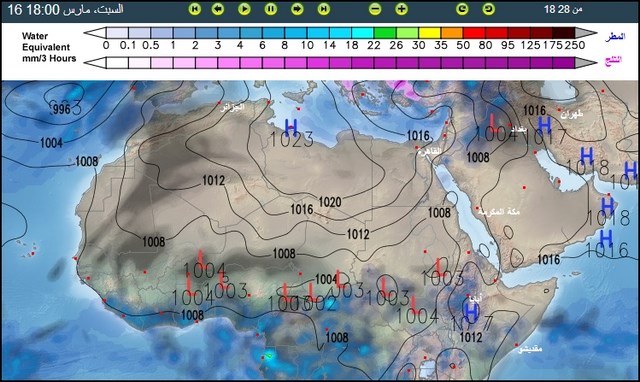Pick the yellow 30 mm rain swatch
The width and height of the screenshot is (640, 382).
pyautogui.click(x=429, y=33)
